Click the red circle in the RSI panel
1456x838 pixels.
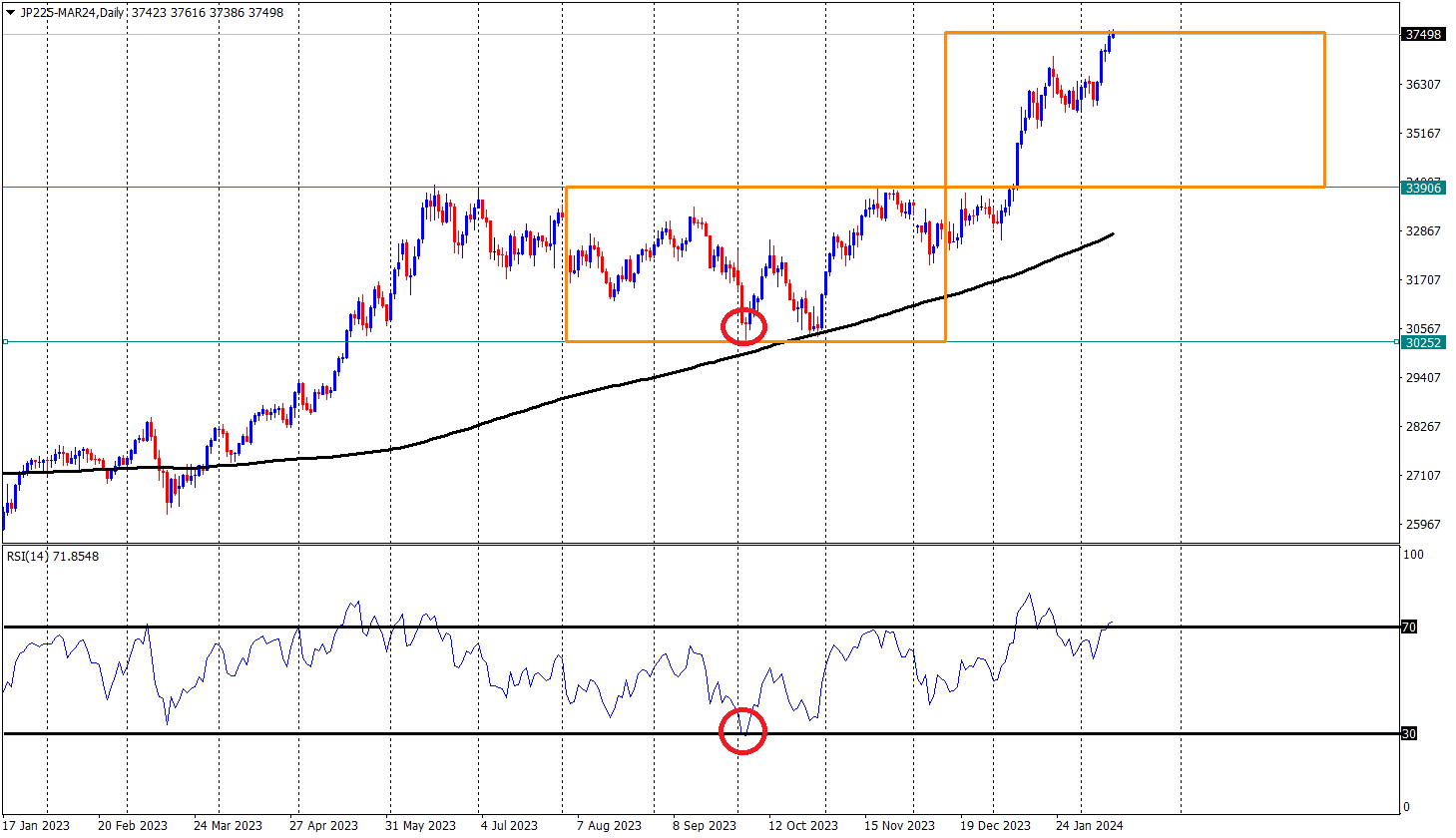tap(742, 731)
